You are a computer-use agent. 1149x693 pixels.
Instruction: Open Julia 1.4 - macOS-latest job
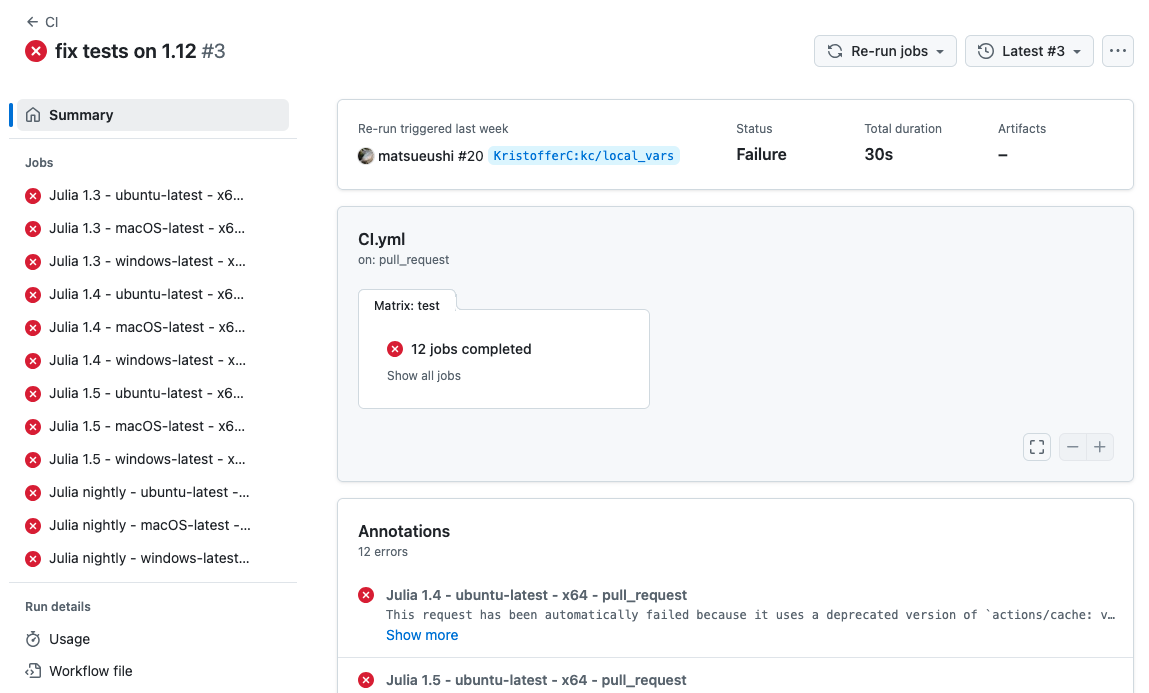146,327
